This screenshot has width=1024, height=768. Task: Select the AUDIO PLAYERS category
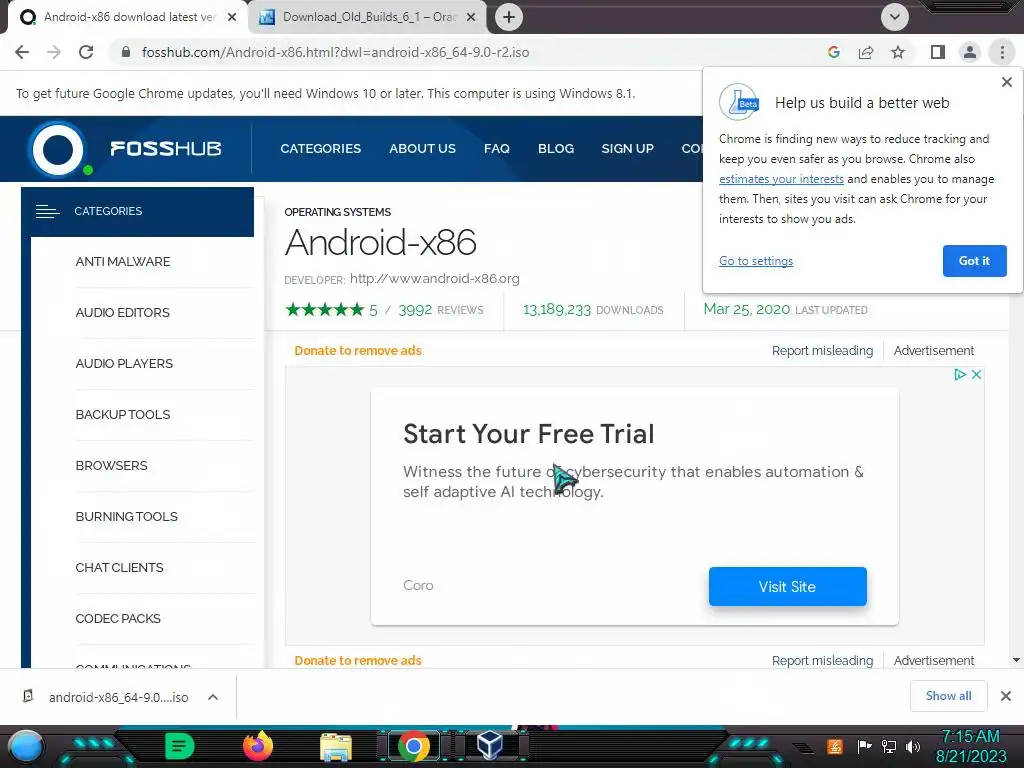(124, 364)
